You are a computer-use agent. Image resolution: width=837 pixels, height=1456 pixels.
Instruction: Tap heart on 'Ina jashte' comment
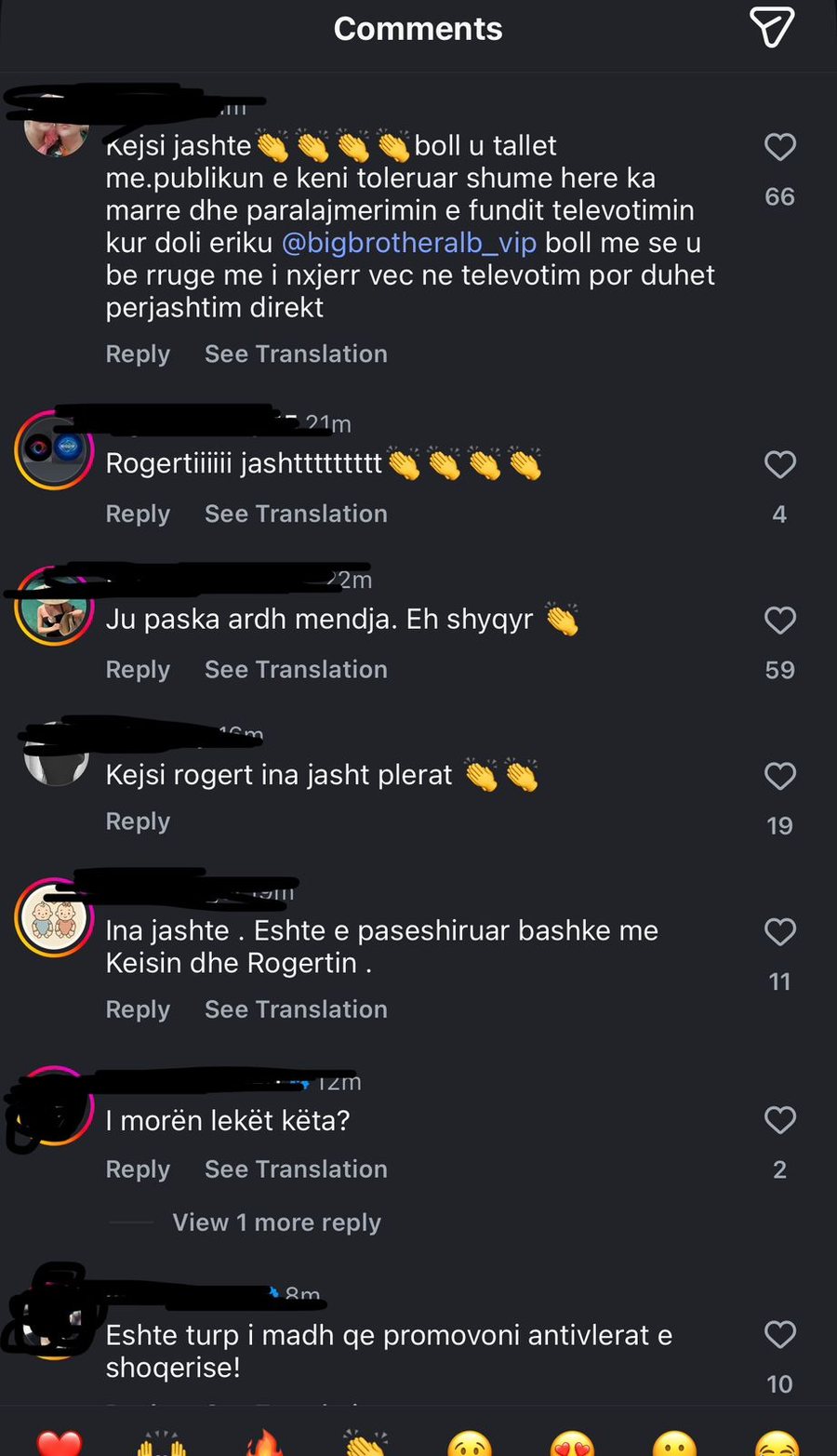[x=779, y=932]
